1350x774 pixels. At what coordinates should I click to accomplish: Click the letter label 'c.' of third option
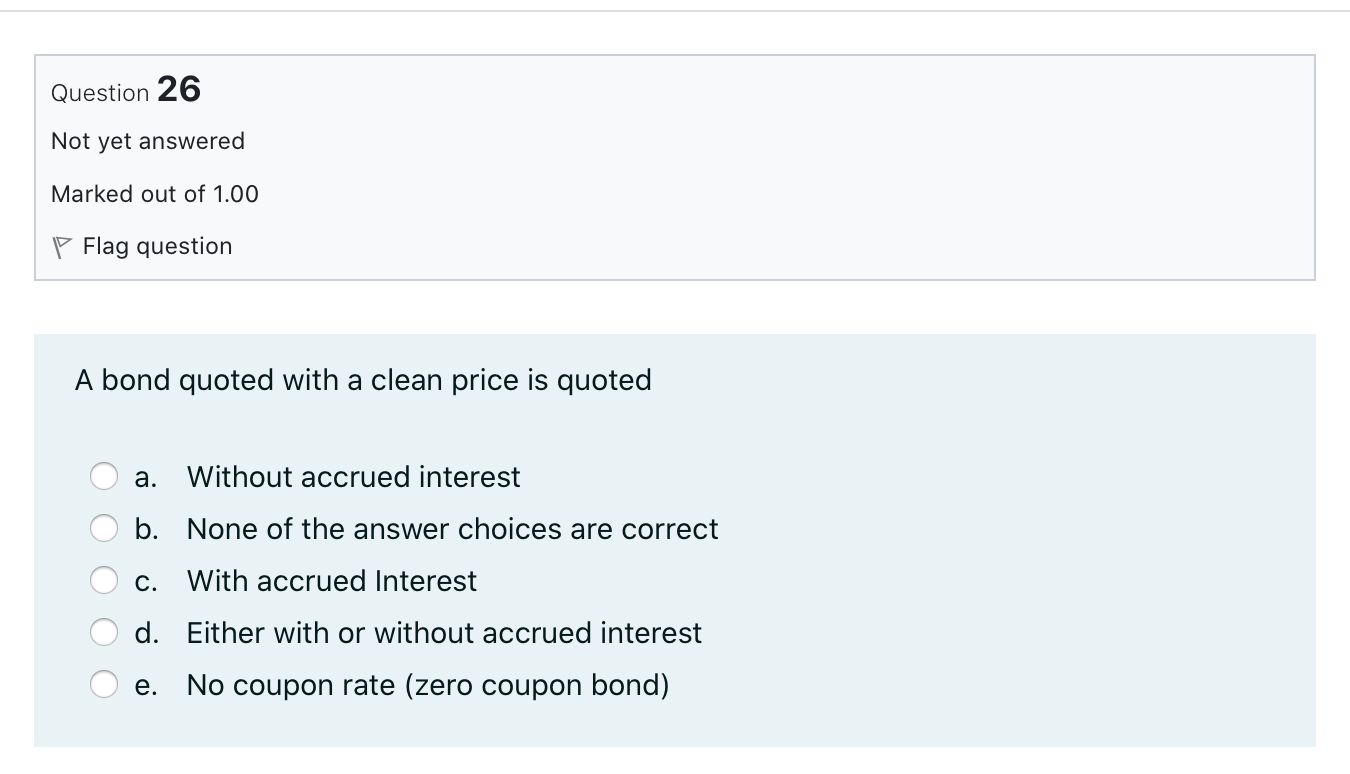[146, 582]
